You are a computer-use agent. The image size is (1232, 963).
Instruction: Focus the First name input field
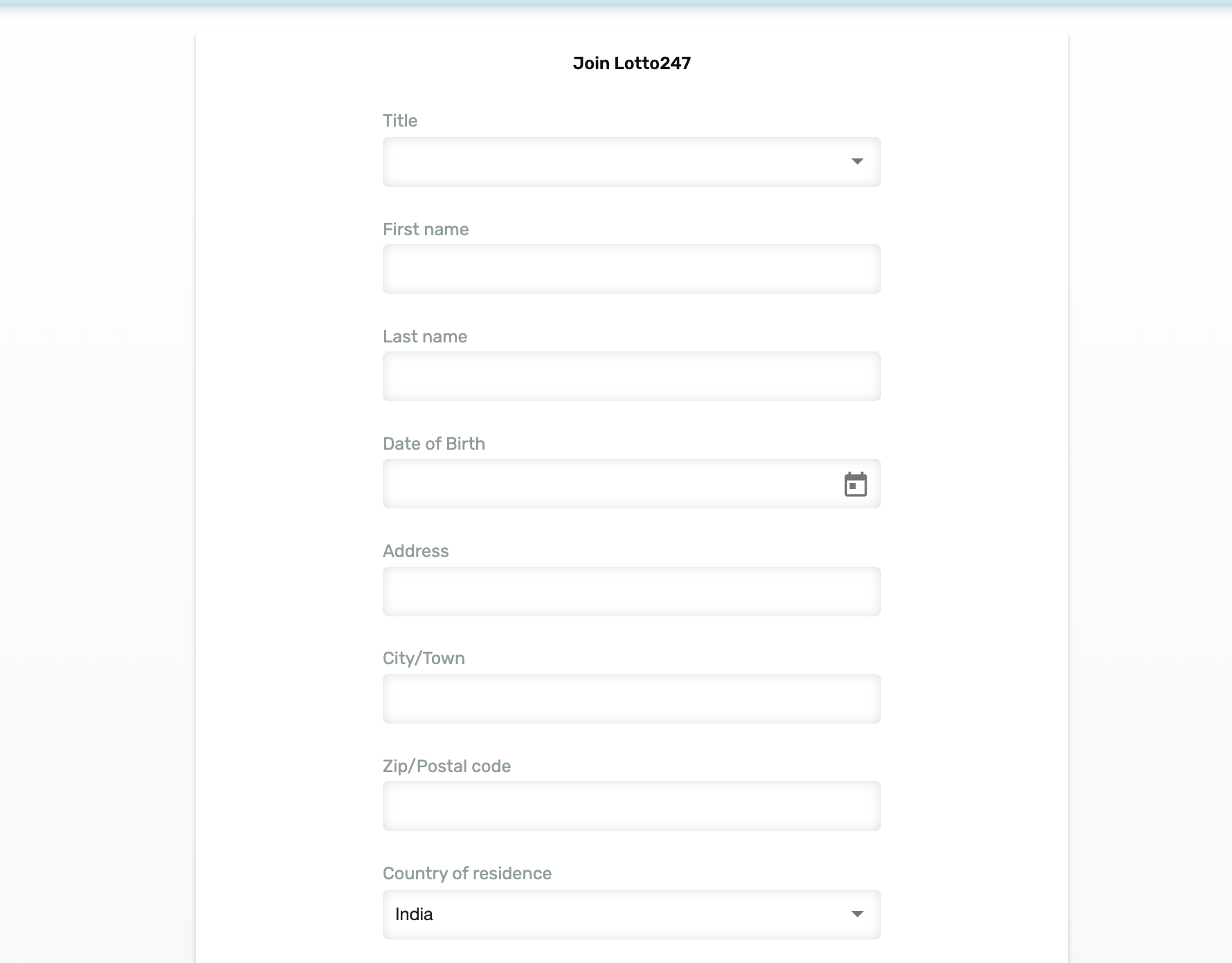click(x=631, y=269)
